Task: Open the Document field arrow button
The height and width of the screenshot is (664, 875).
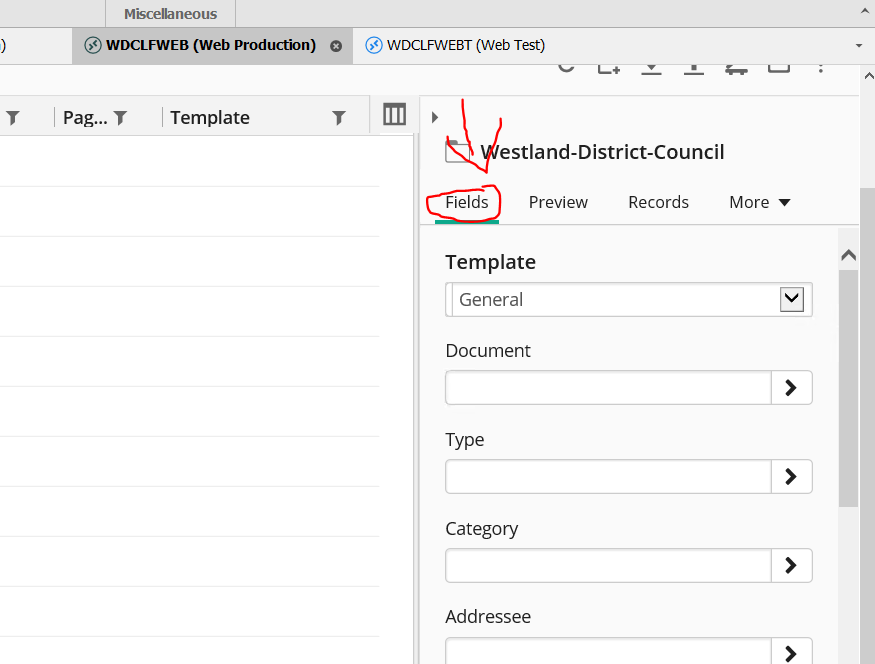Action: [791, 387]
